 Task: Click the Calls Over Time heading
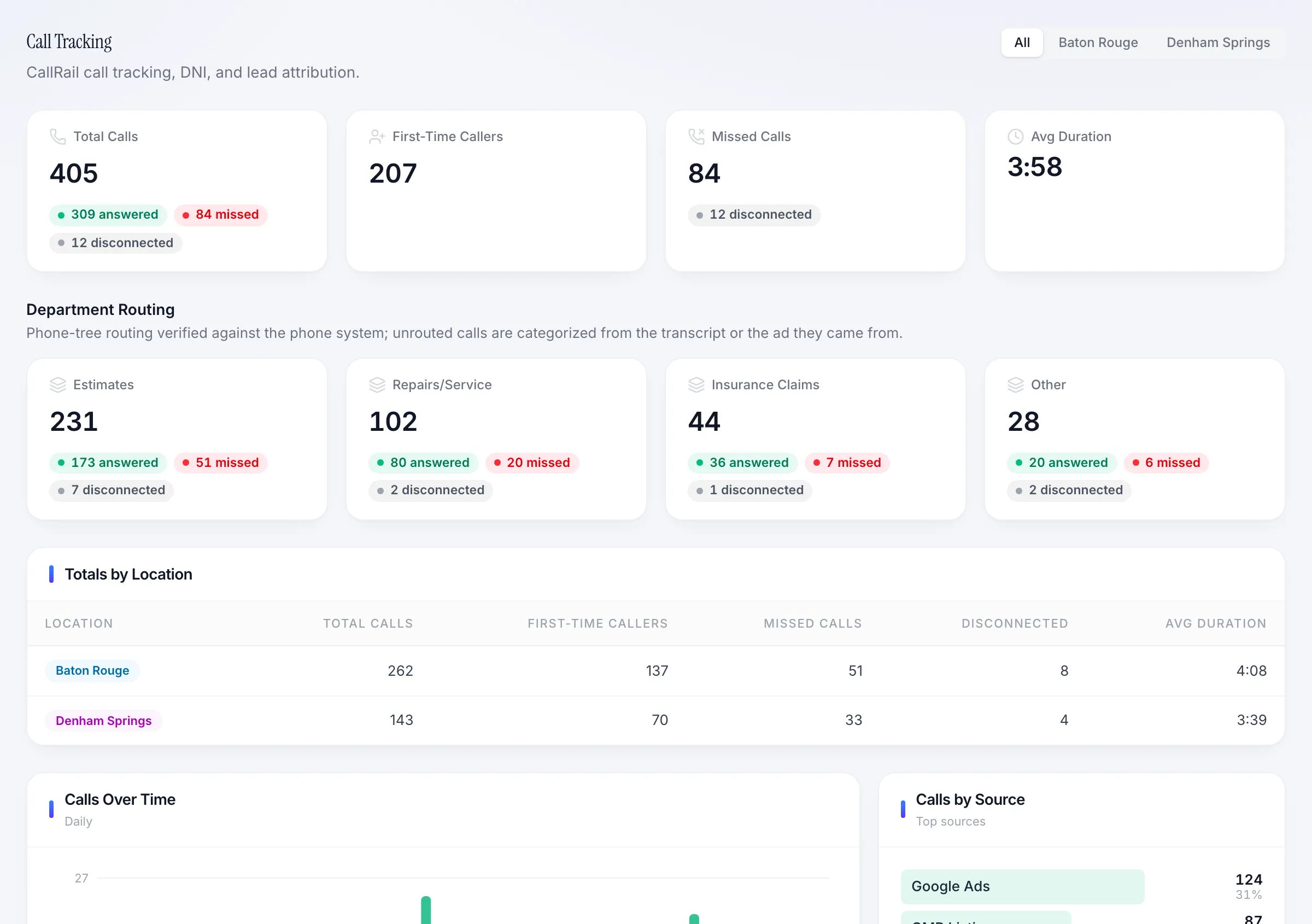coord(120,799)
